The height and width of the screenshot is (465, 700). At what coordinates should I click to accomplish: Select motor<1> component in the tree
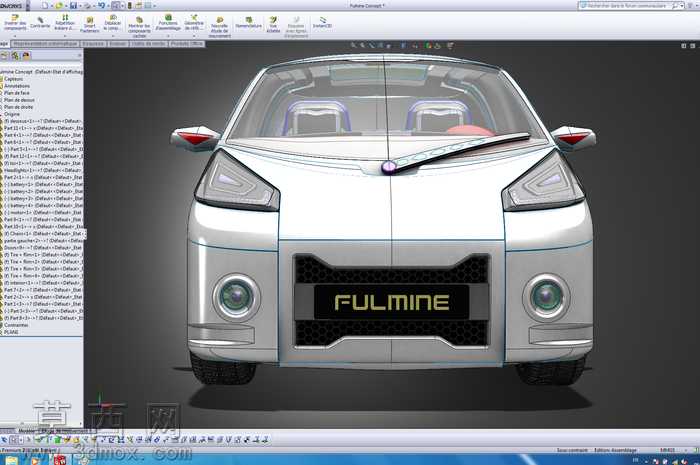tap(43, 212)
